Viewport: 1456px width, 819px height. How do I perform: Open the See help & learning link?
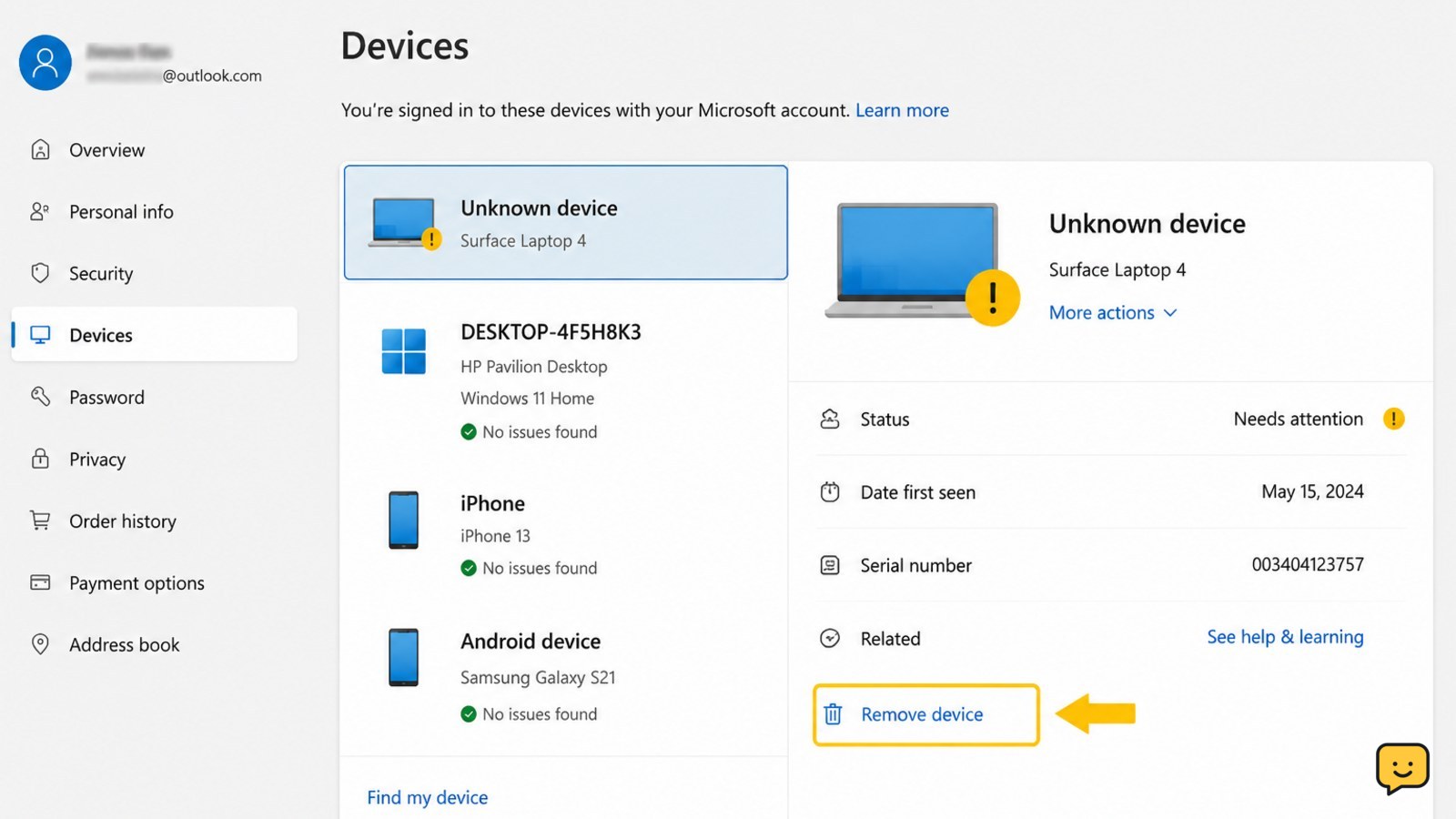click(x=1285, y=637)
